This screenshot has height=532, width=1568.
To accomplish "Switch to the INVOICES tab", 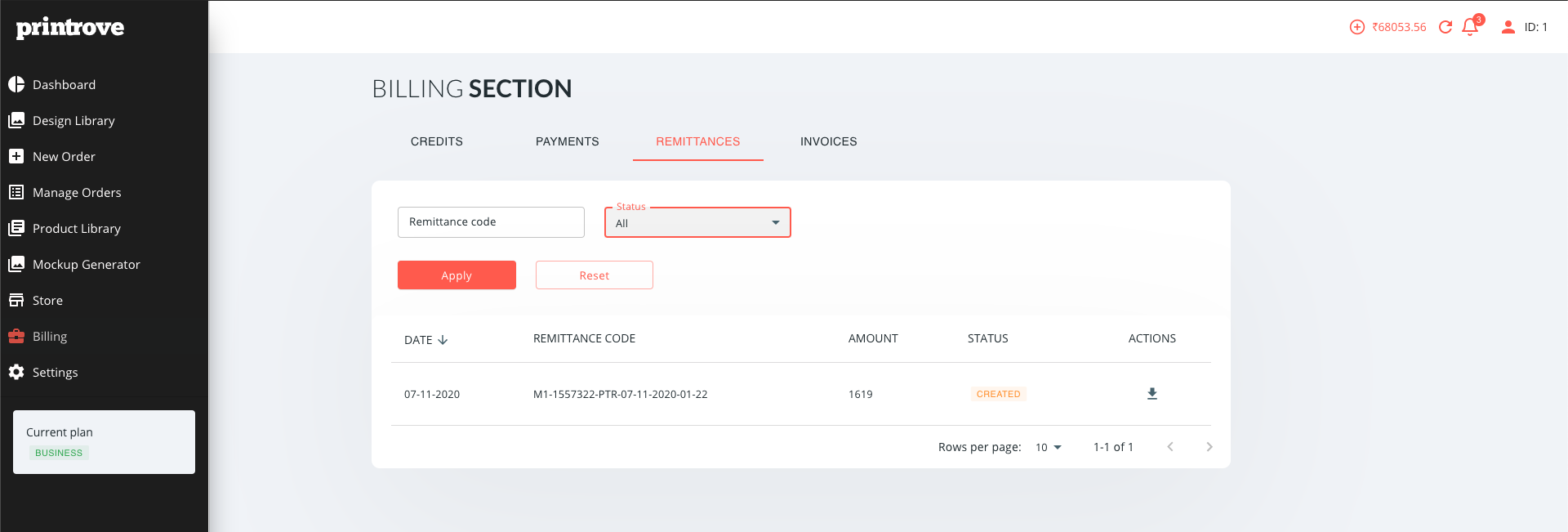I will pos(828,141).
